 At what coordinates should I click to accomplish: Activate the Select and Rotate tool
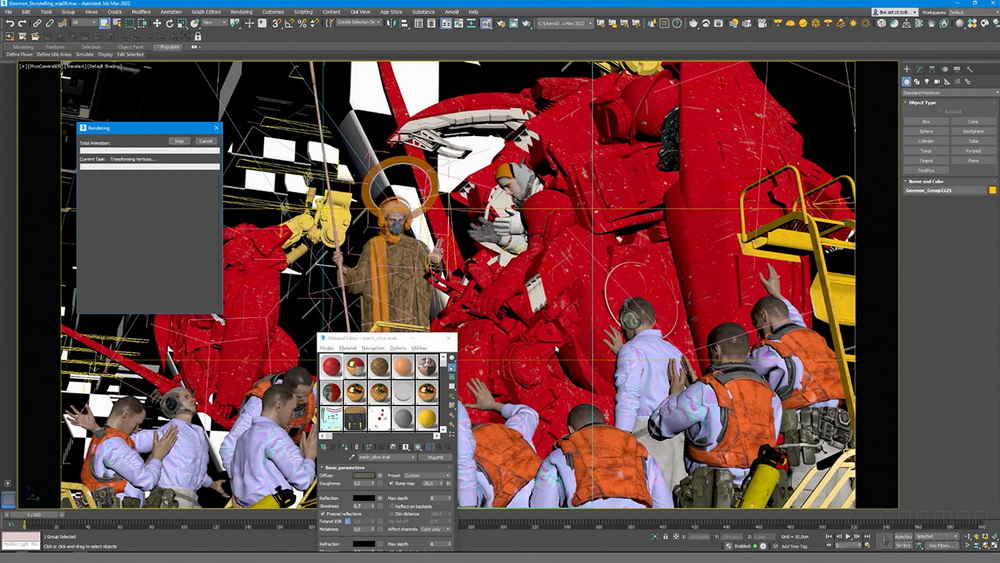pyautogui.click(x=170, y=23)
